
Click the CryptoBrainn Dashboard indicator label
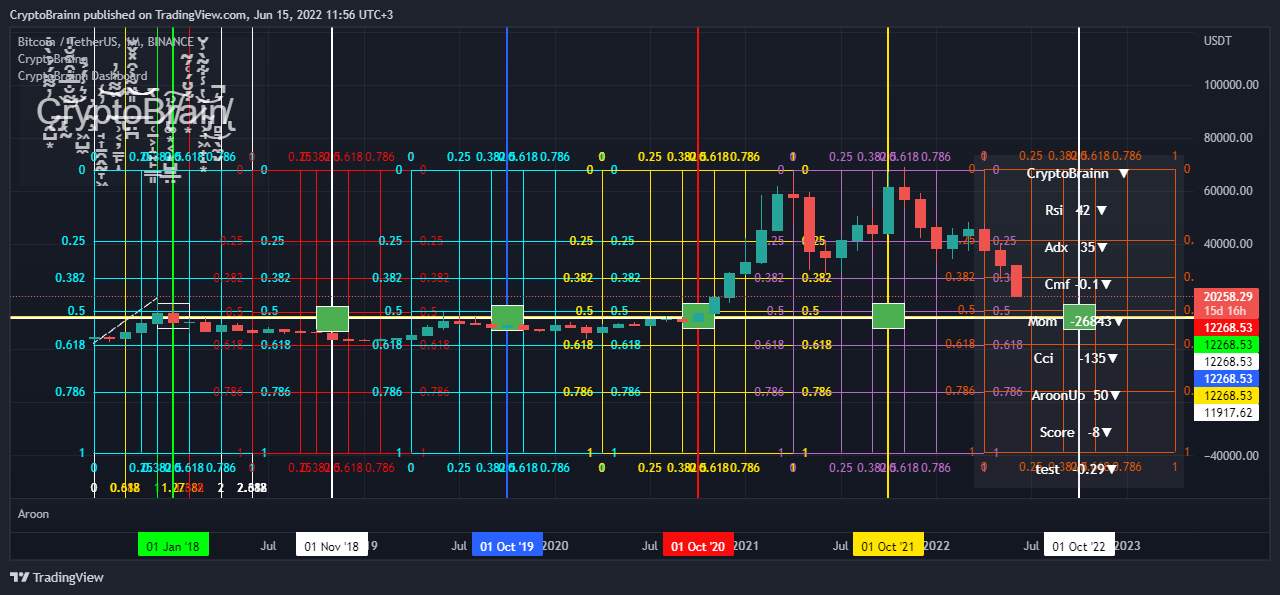(x=82, y=76)
